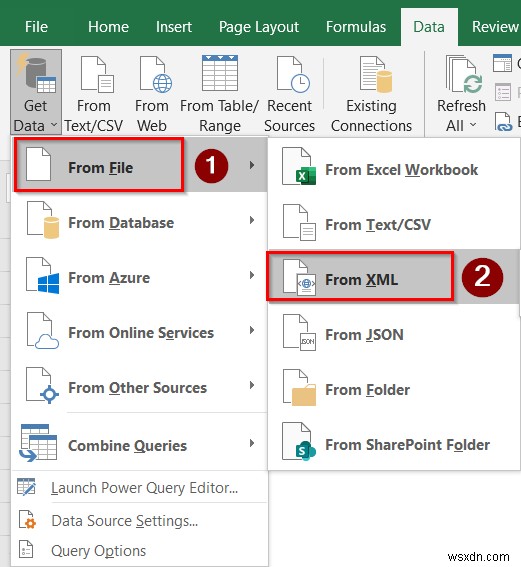Image resolution: width=521 pixels, height=567 pixels.
Task: Select Combine Queries menu entry
Action: pyautogui.click(x=140, y=443)
